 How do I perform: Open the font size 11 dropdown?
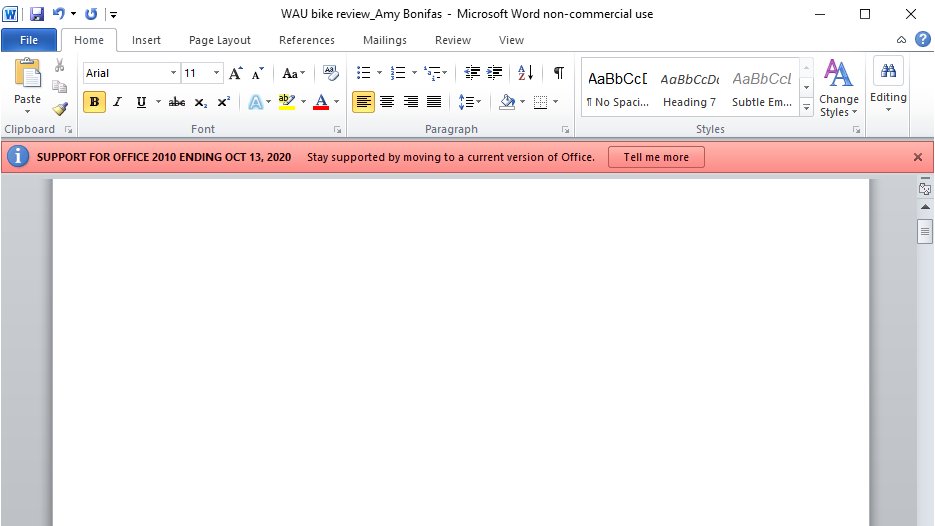(216, 73)
